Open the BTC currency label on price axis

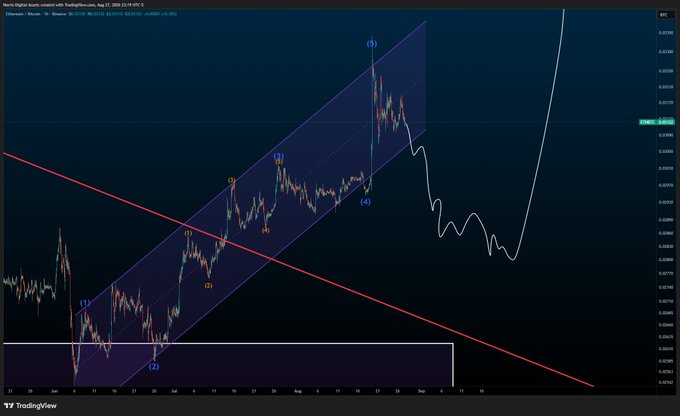(x=664, y=15)
